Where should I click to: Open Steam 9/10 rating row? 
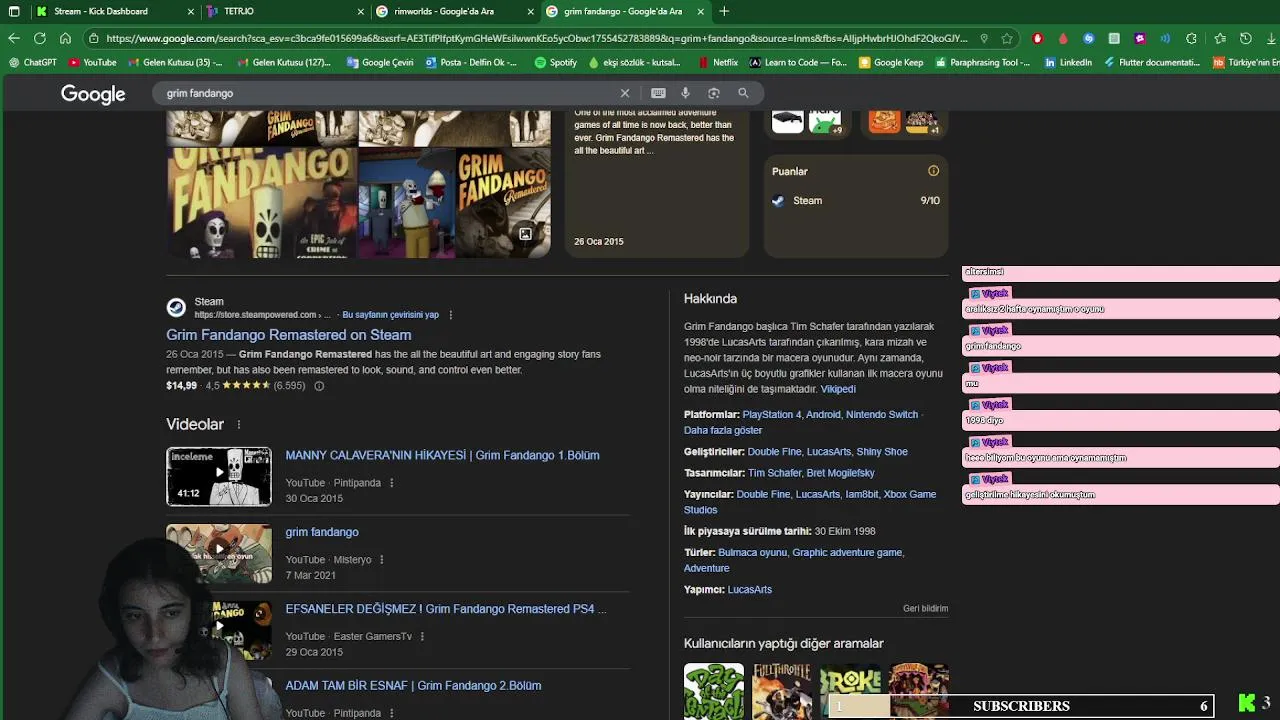tap(856, 201)
